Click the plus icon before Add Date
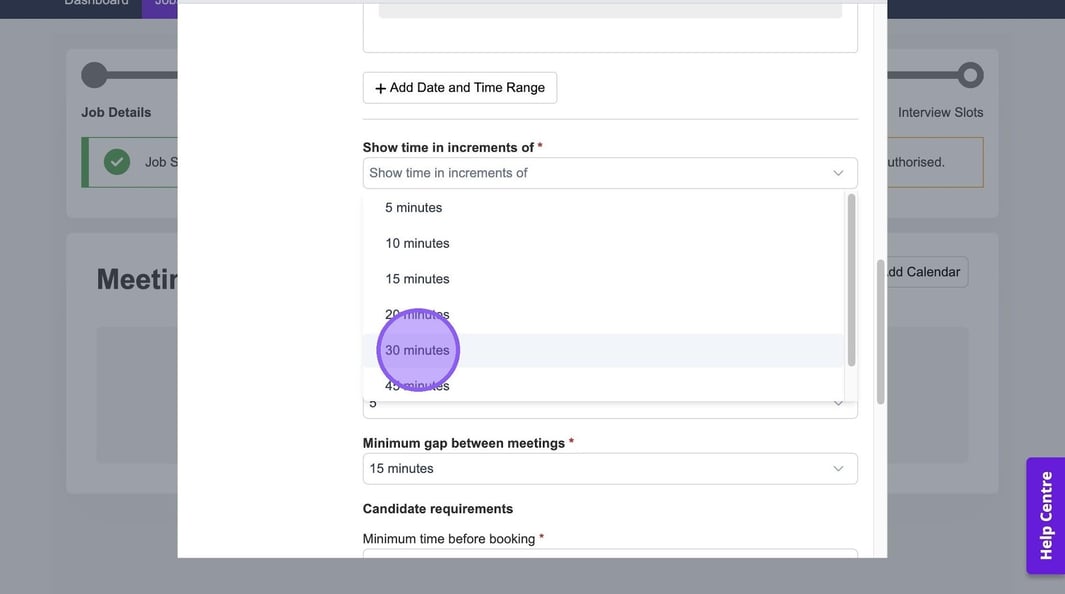1065x594 pixels. coord(380,88)
